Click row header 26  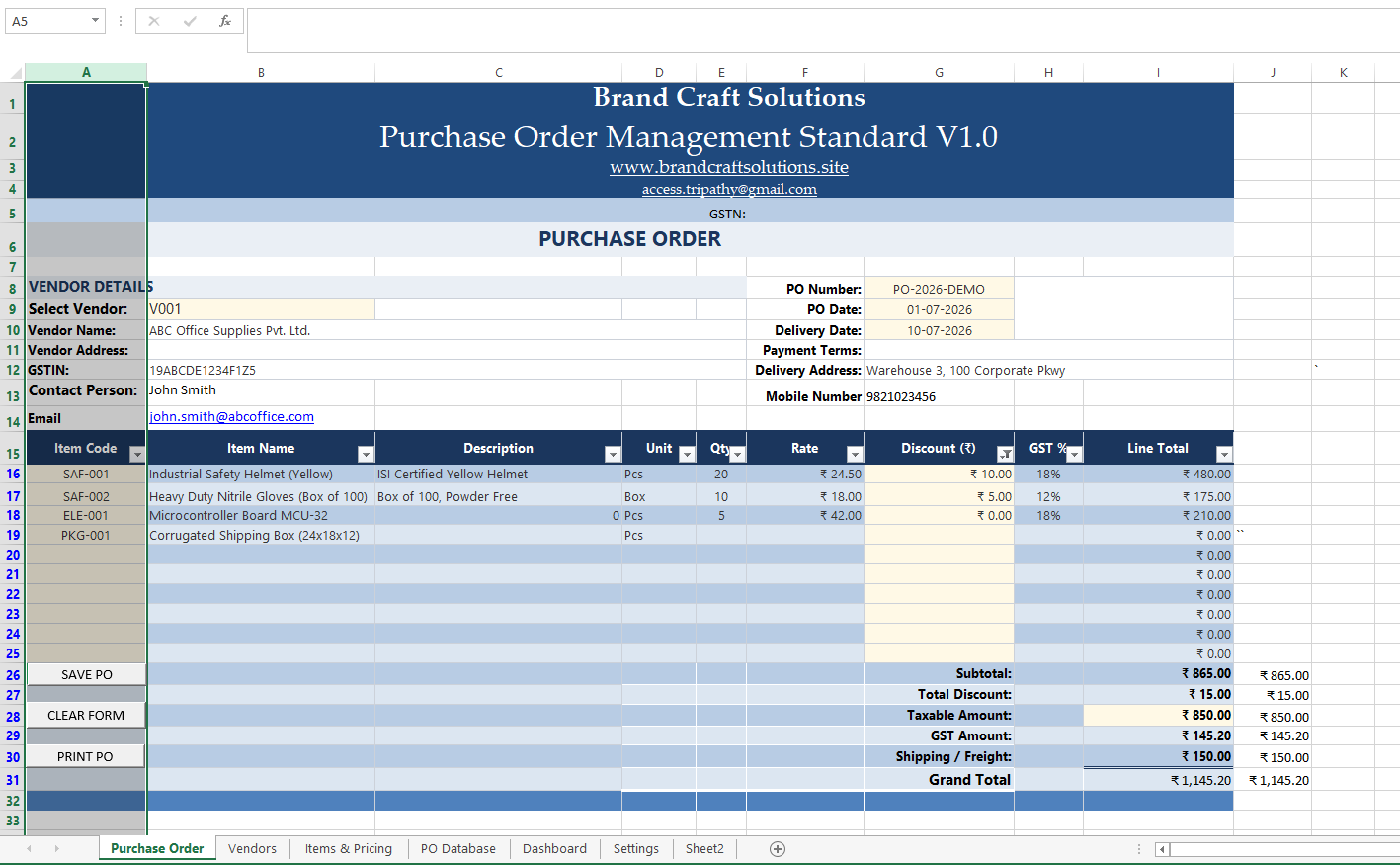coord(13,675)
